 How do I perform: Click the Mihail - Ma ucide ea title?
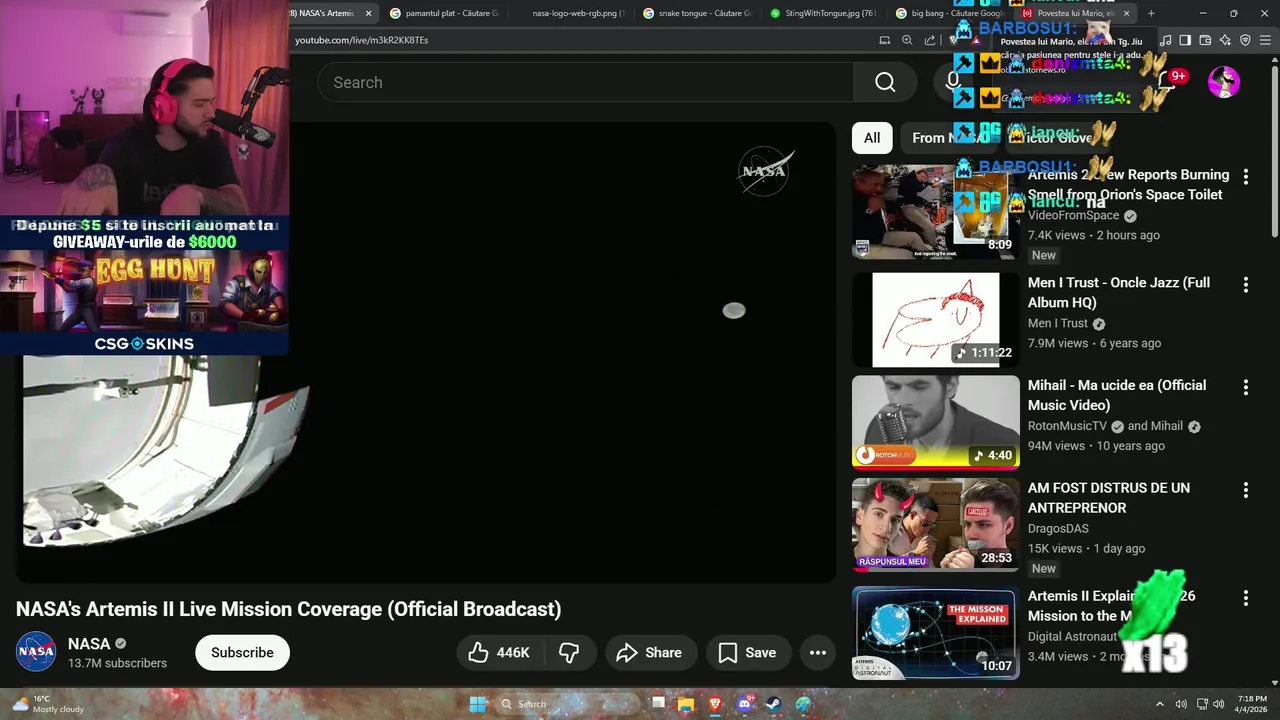pos(1117,395)
